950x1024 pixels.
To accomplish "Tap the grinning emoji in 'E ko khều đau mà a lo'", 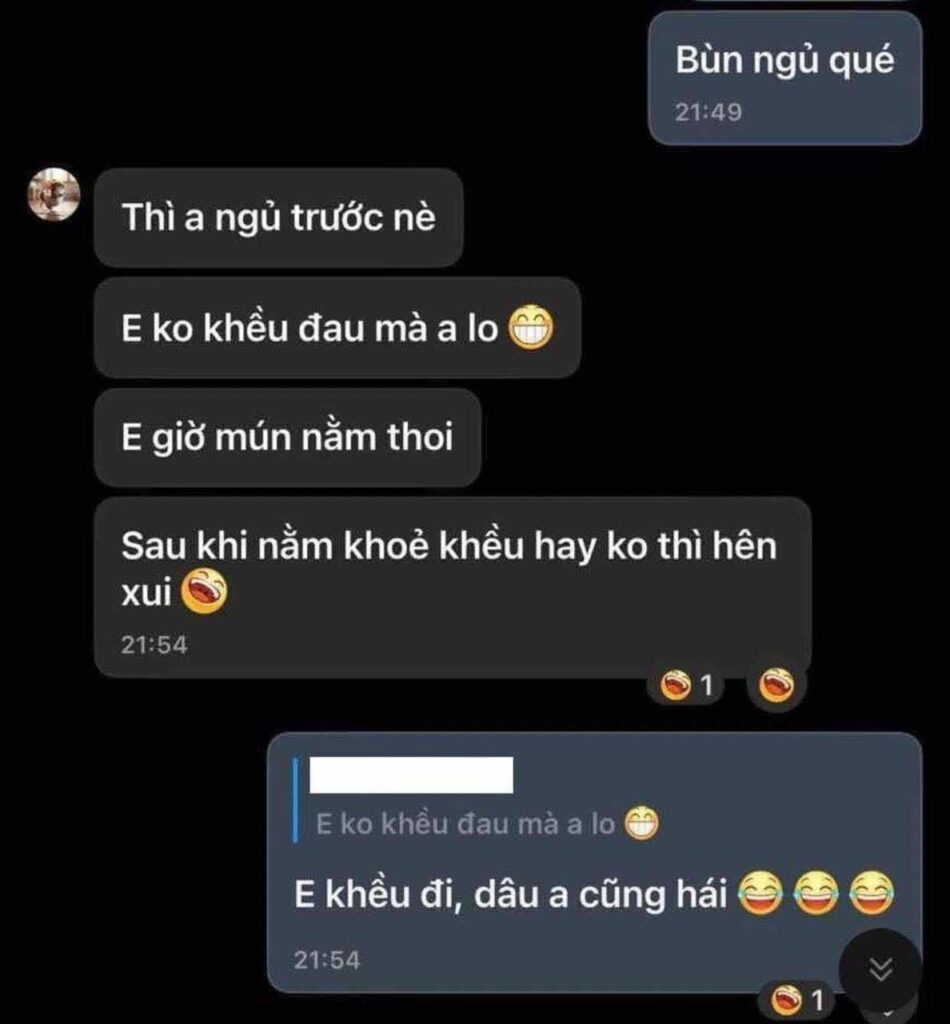I will (531, 328).
